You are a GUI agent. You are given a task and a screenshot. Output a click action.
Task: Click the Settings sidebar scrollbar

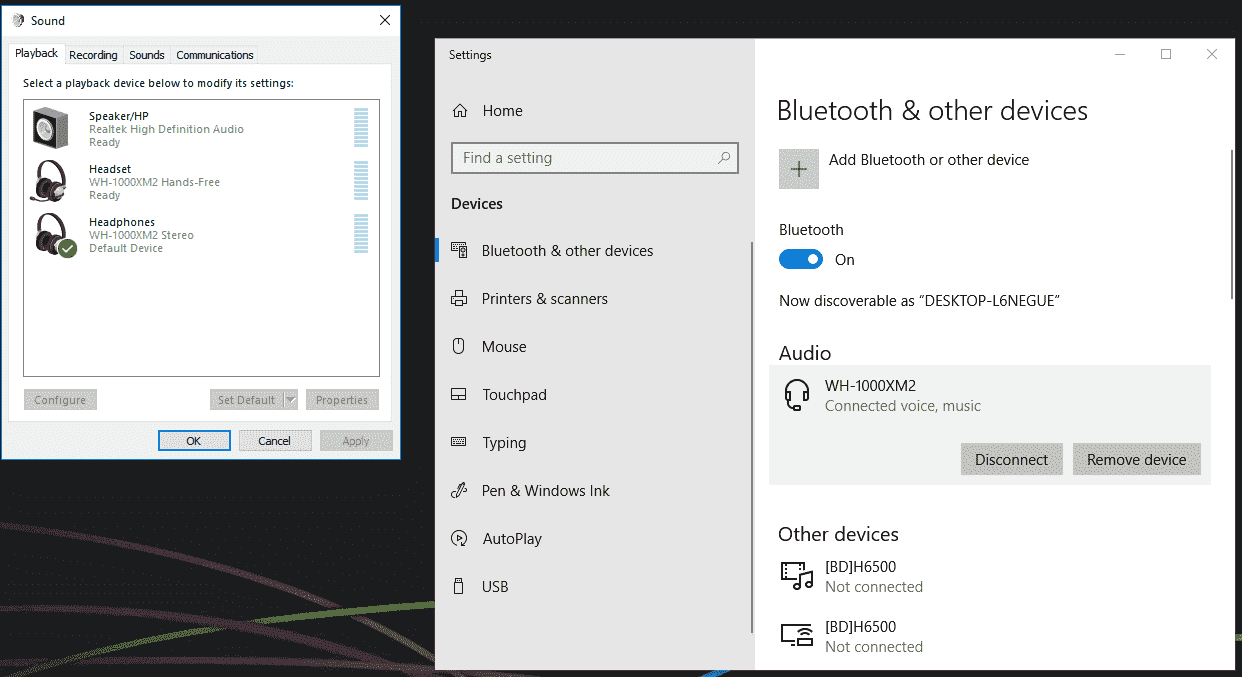(752, 435)
